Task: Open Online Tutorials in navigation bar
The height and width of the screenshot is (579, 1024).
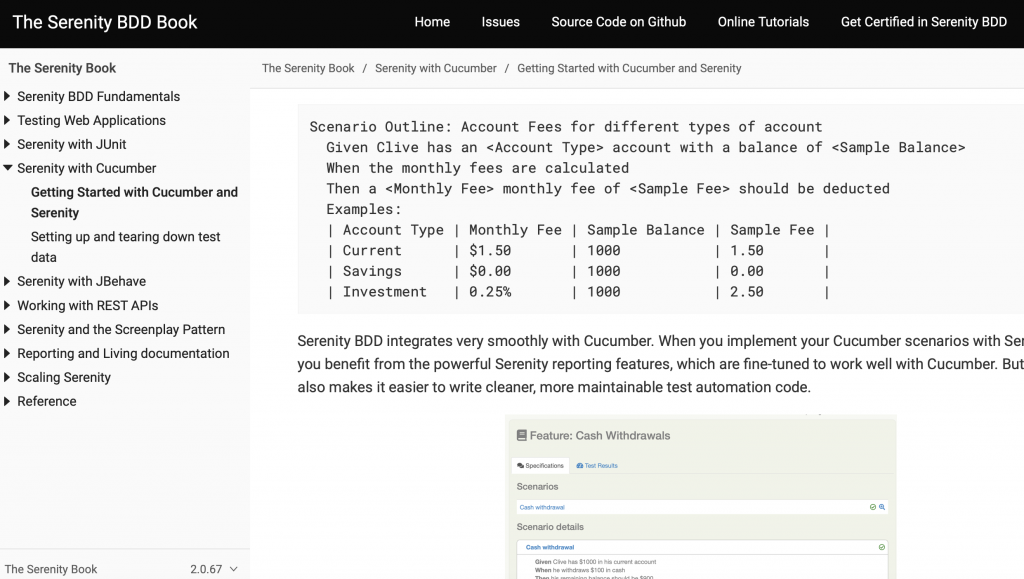Action: pos(763,22)
